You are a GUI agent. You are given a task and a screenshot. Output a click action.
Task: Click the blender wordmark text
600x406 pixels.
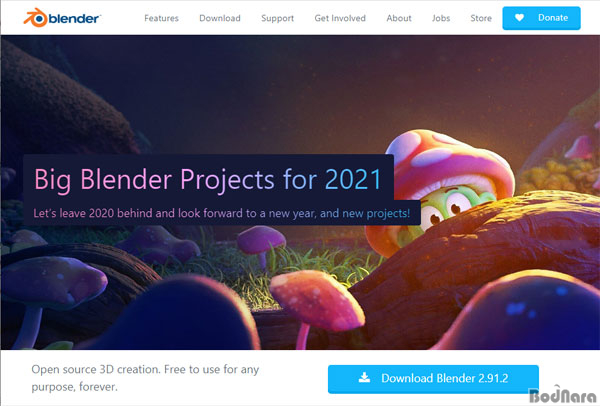pyautogui.click(x=75, y=18)
